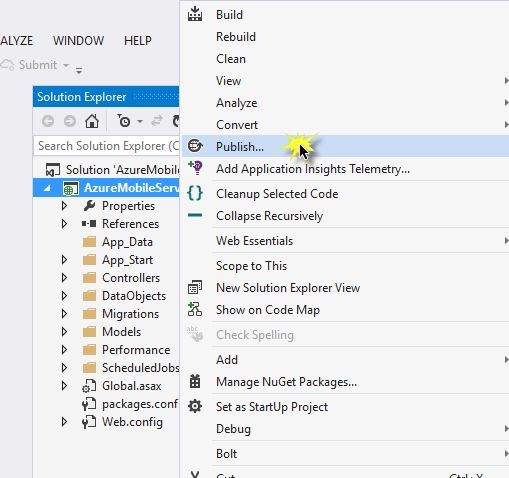509x478 pixels.
Task: Click the Set as StartUp Project gear icon
Action: tap(195, 406)
